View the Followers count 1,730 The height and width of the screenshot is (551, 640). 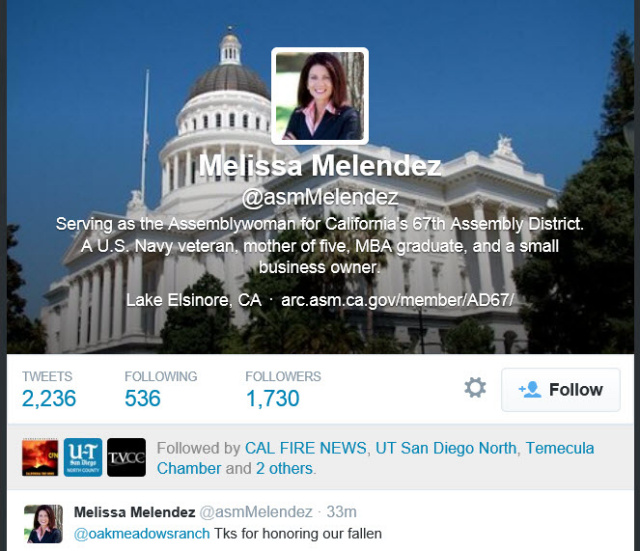pyautogui.click(x=273, y=398)
